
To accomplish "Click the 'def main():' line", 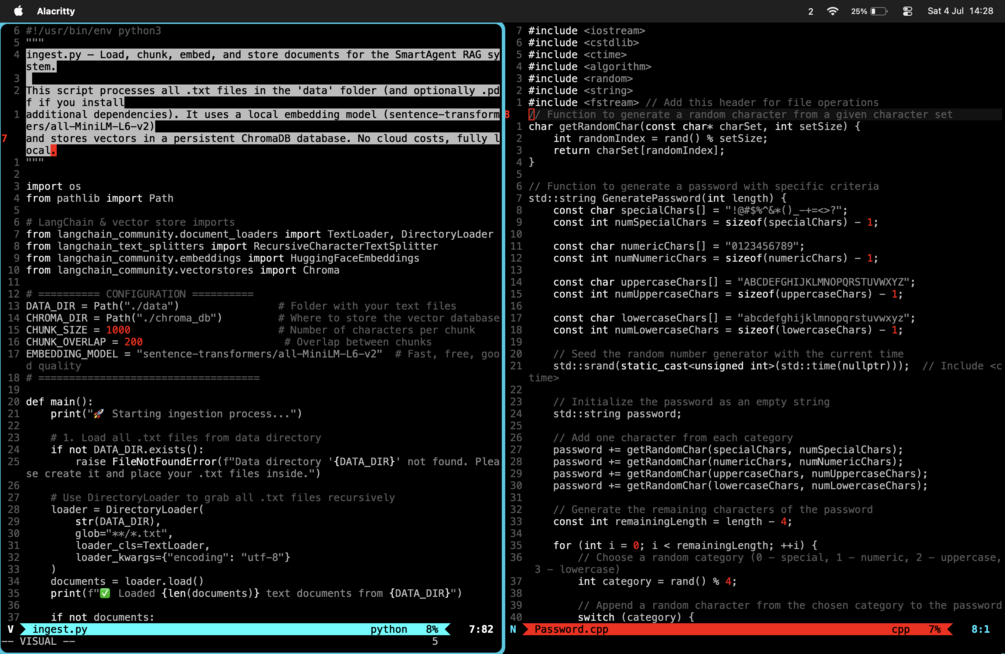I will [59, 401].
